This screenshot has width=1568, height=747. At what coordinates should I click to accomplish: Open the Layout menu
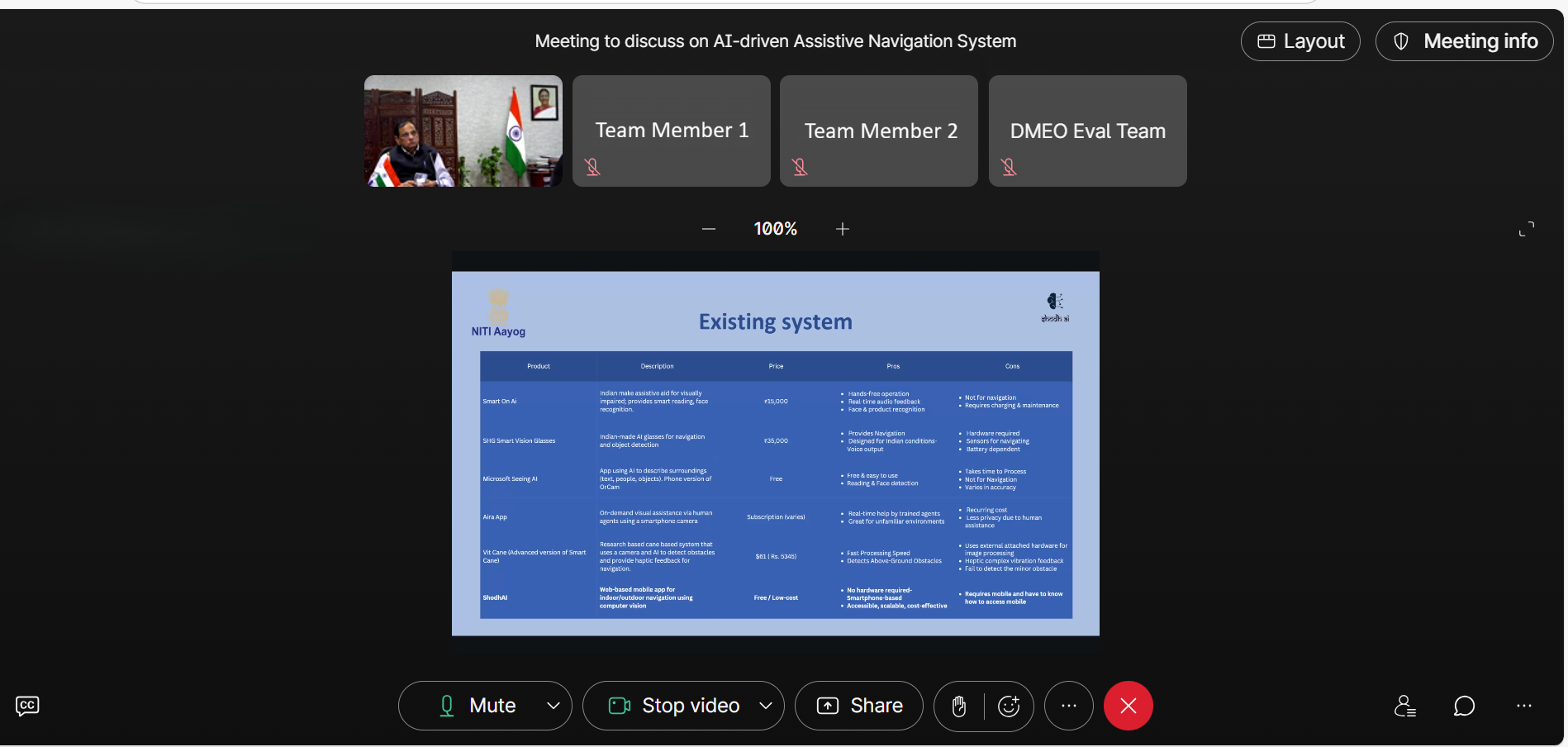tap(1300, 41)
